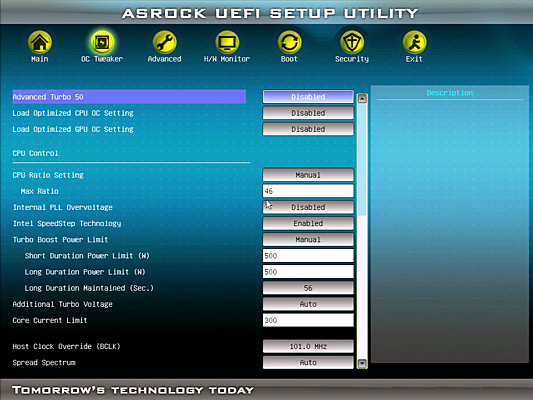Viewport: 533px width, 400px height.
Task: Select Load Optimized GPU OC Setting label
Action: [73, 129]
